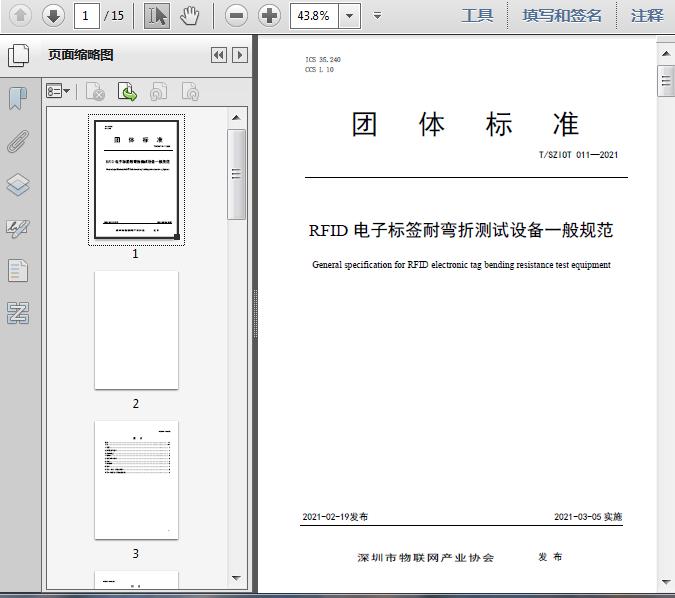This screenshot has width=675, height=598.
Task: Click the rotate pages clockwise icon
Action: (x=190, y=92)
